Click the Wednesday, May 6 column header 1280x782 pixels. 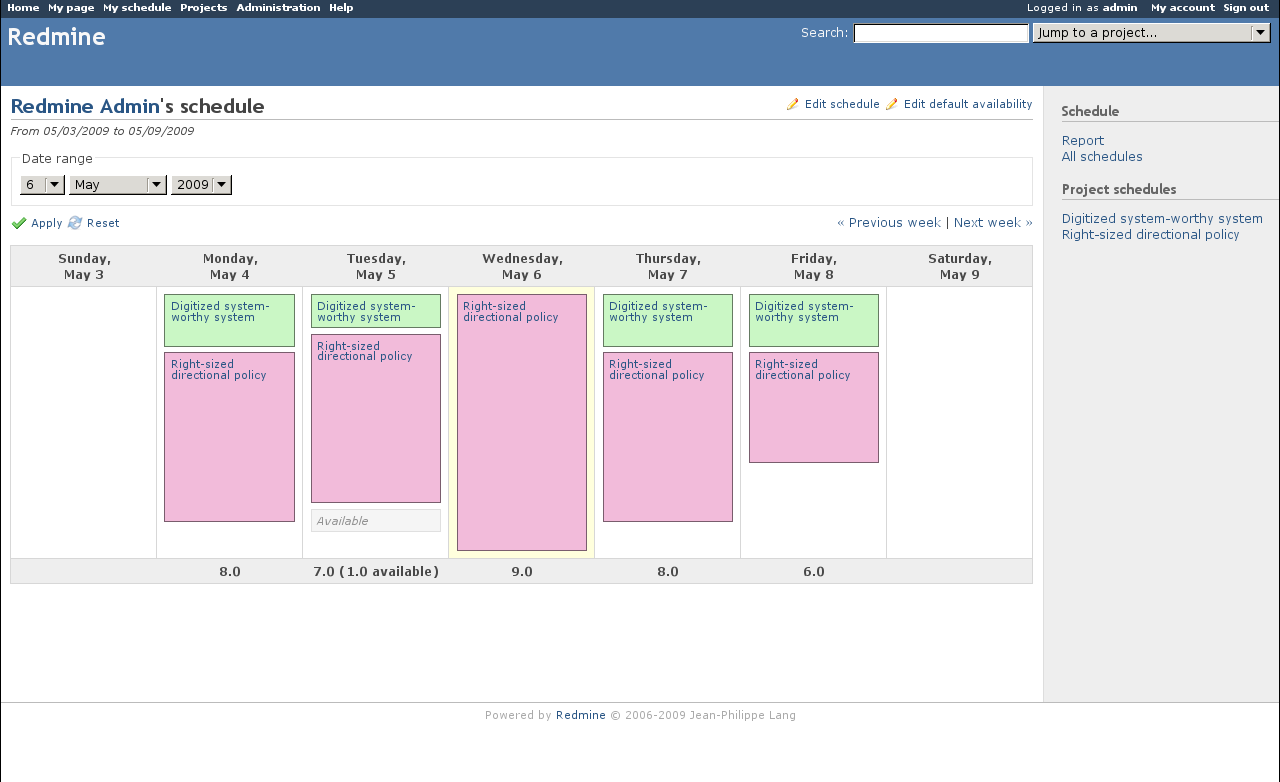[522, 266]
